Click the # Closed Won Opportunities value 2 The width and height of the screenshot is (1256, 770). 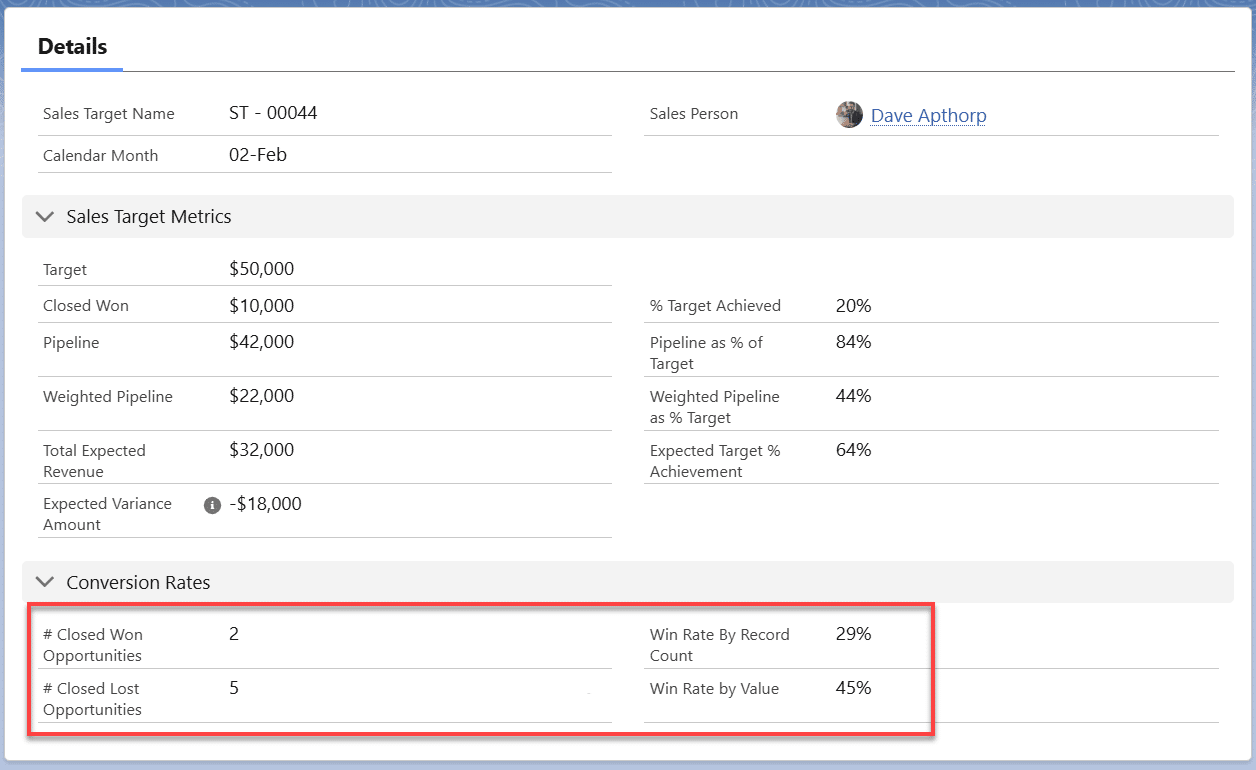[x=234, y=634]
